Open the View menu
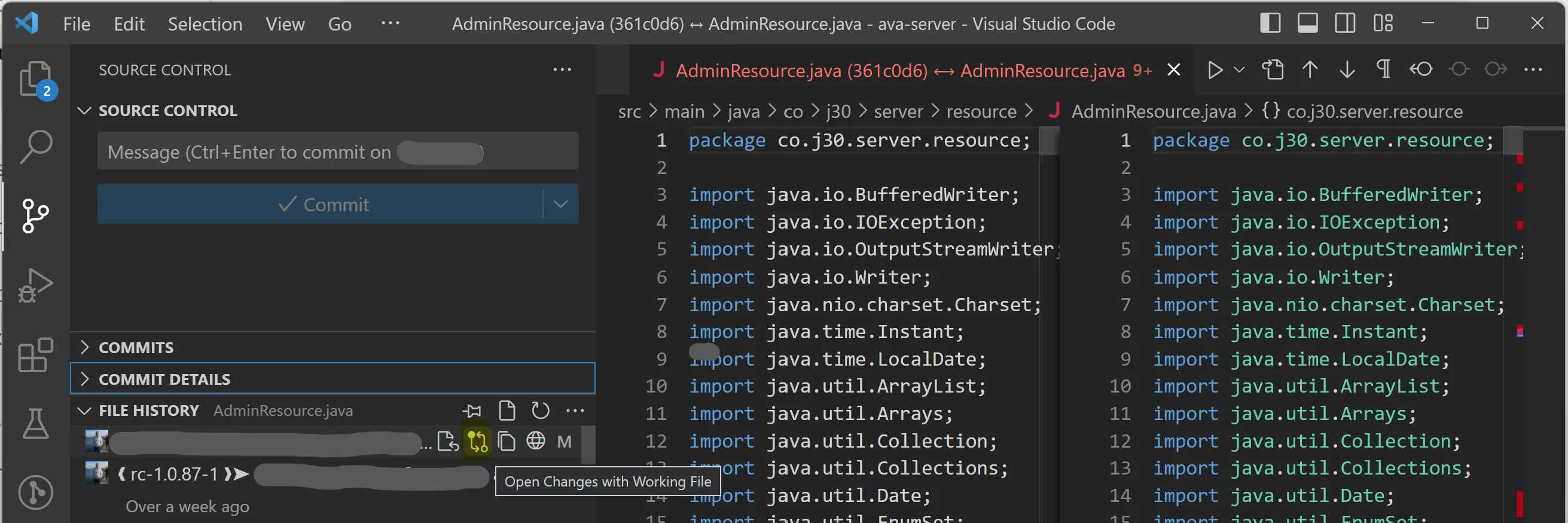1568x523 pixels. (284, 24)
